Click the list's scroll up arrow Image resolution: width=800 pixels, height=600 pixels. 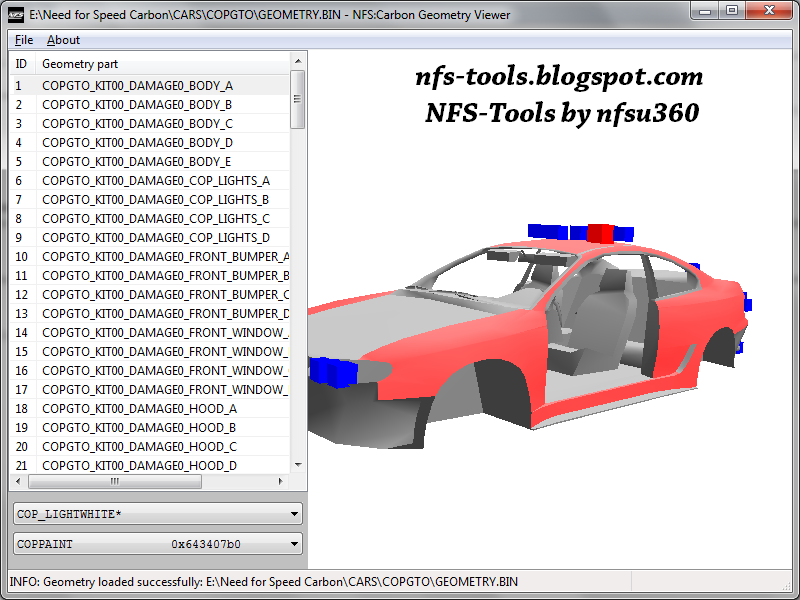tap(298, 61)
